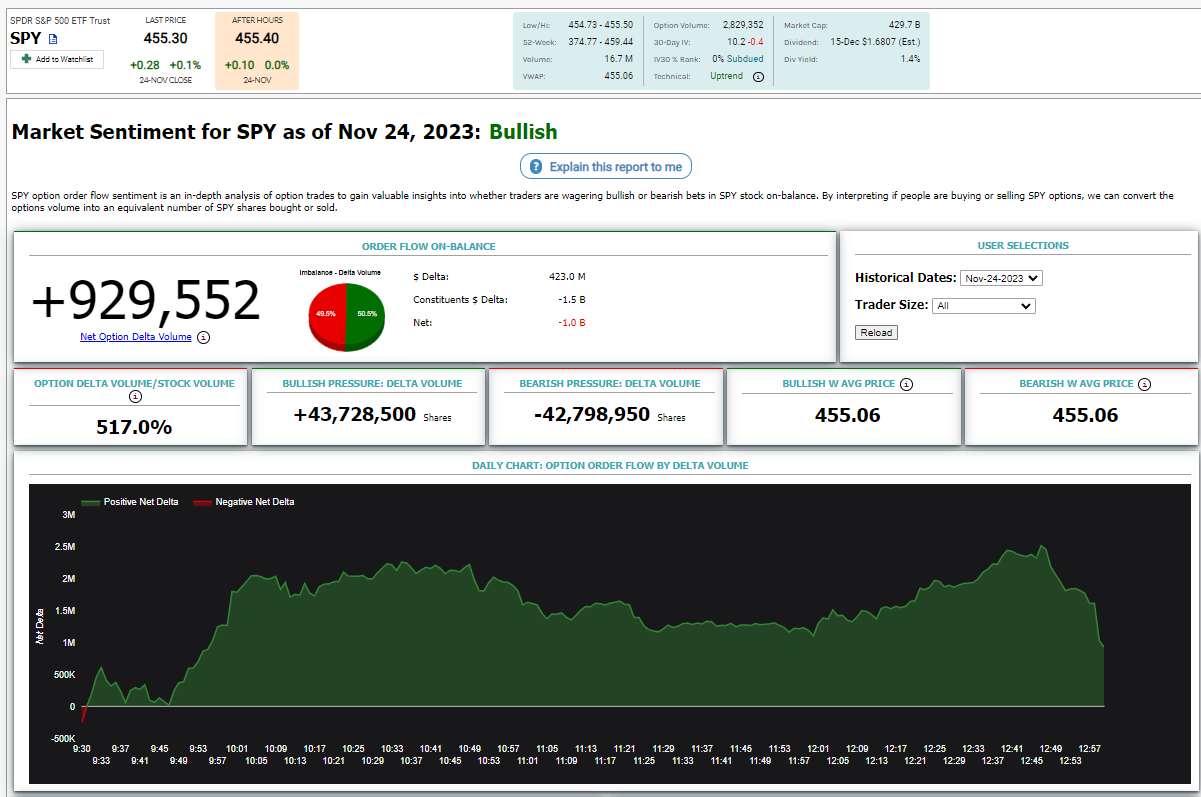Click the Constituents $ Delta -1.5 B value
The image size is (1201, 797).
[x=573, y=299]
